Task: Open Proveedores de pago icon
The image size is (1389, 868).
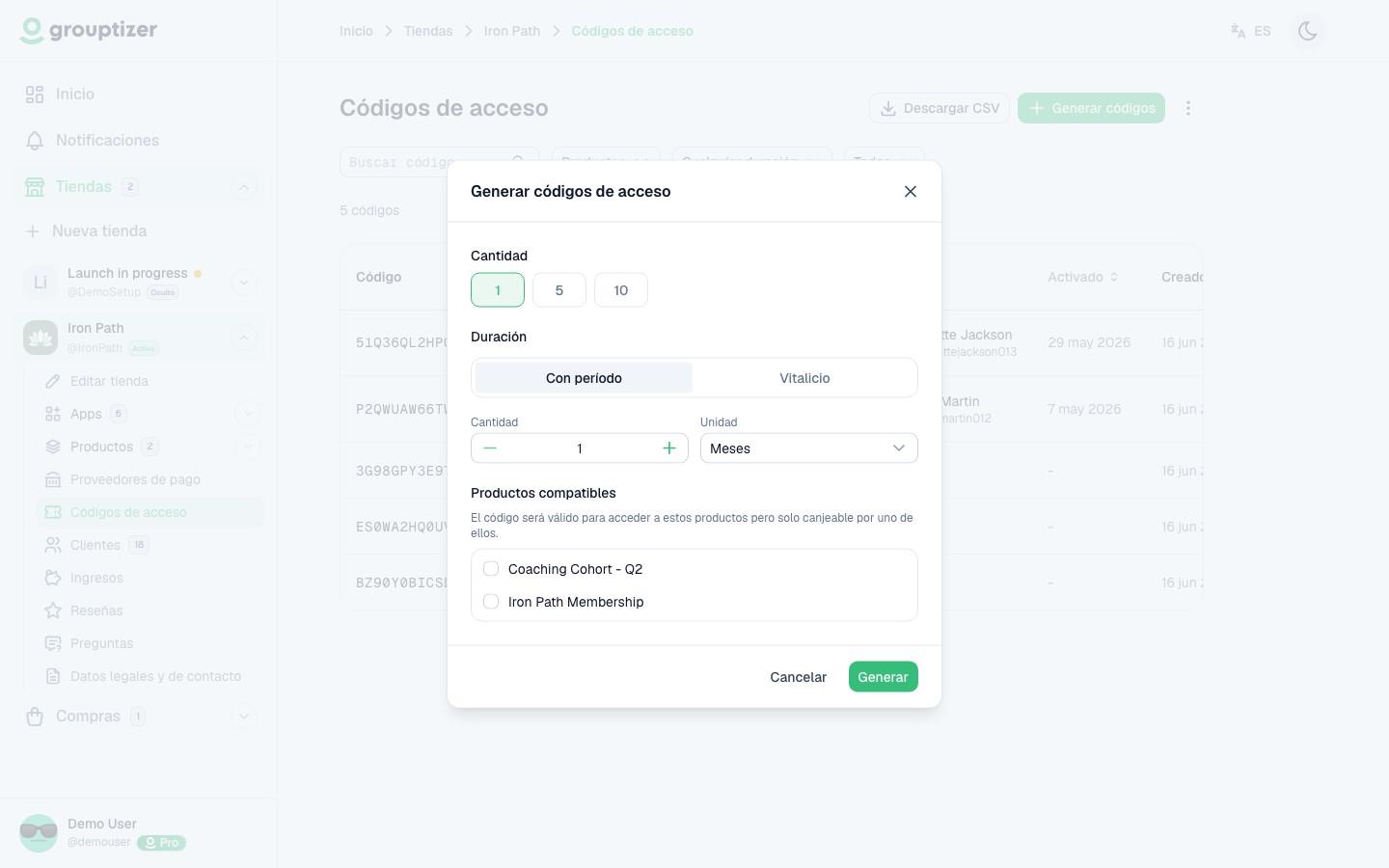Action: click(53, 479)
